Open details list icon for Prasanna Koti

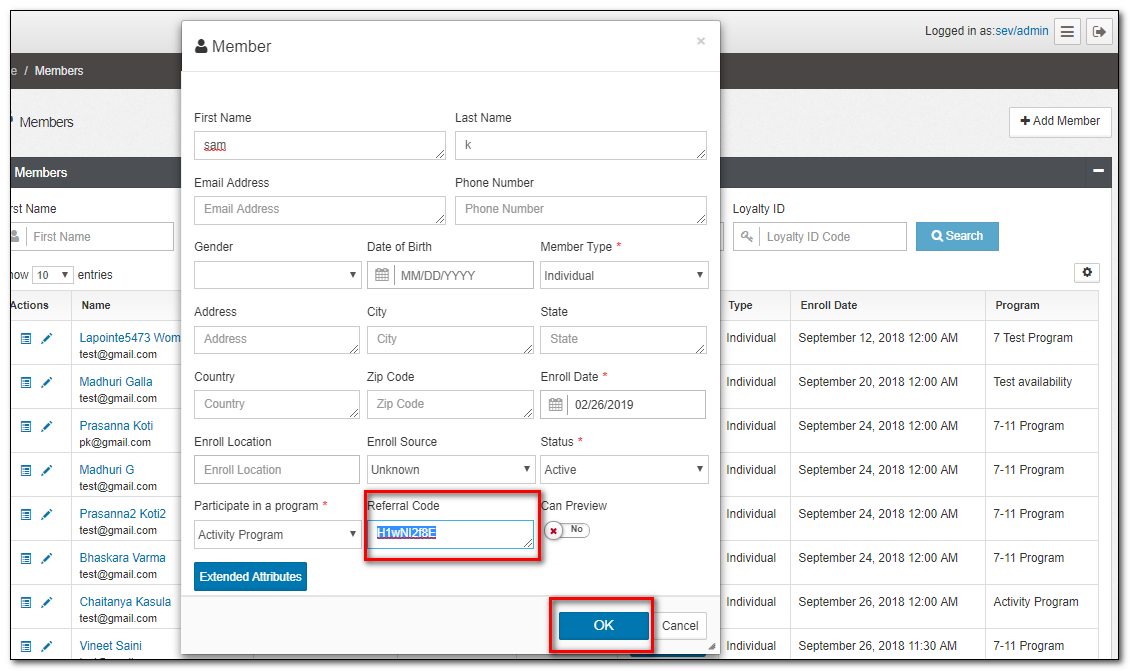pyautogui.click(x=27, y=426)
